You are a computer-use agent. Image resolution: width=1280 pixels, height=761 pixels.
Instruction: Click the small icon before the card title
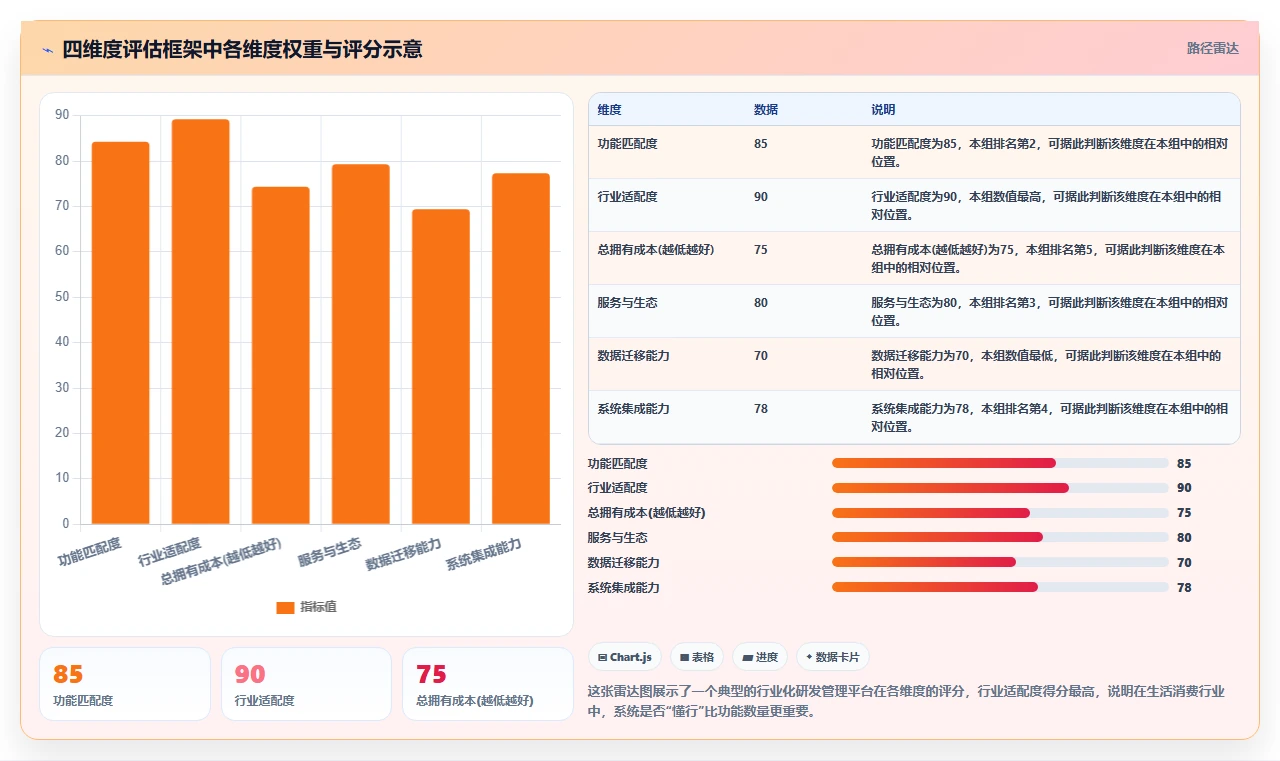(47, 49)
